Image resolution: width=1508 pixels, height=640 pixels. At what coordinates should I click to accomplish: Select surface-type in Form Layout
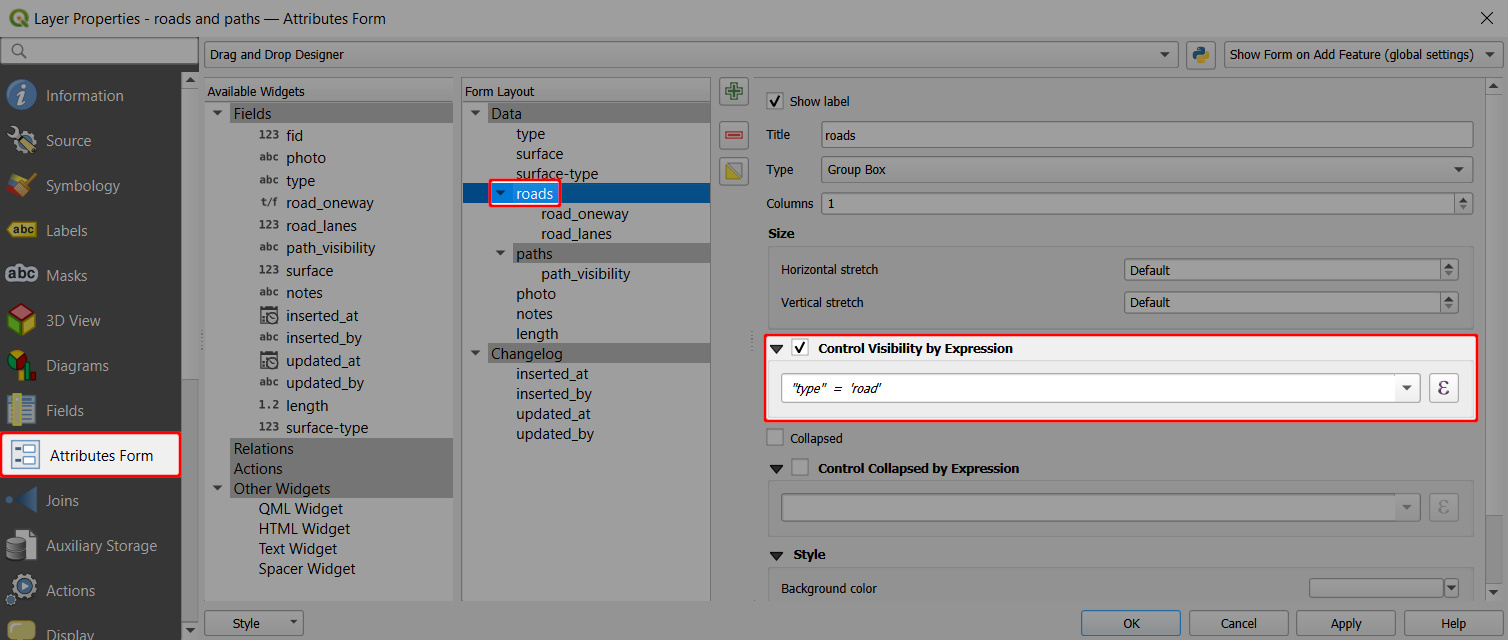(x=557, y=174)
